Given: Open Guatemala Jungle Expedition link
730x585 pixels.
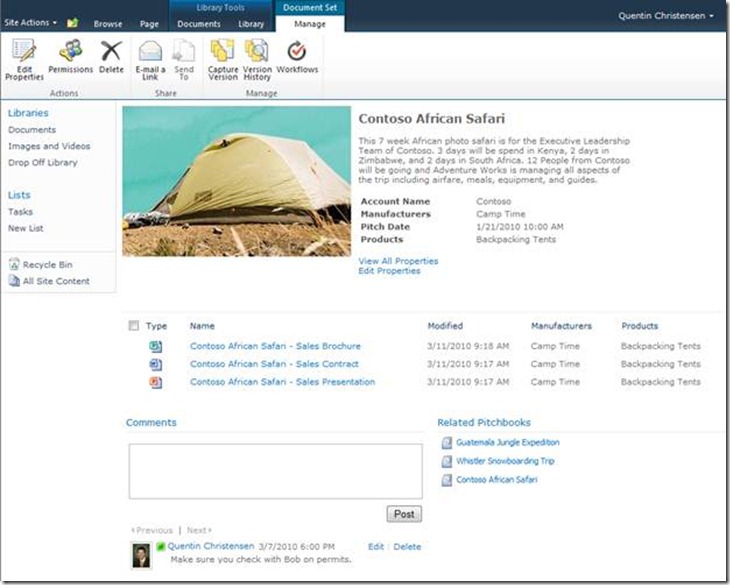Looking at the screenshot, I should (x=508, y=443).
